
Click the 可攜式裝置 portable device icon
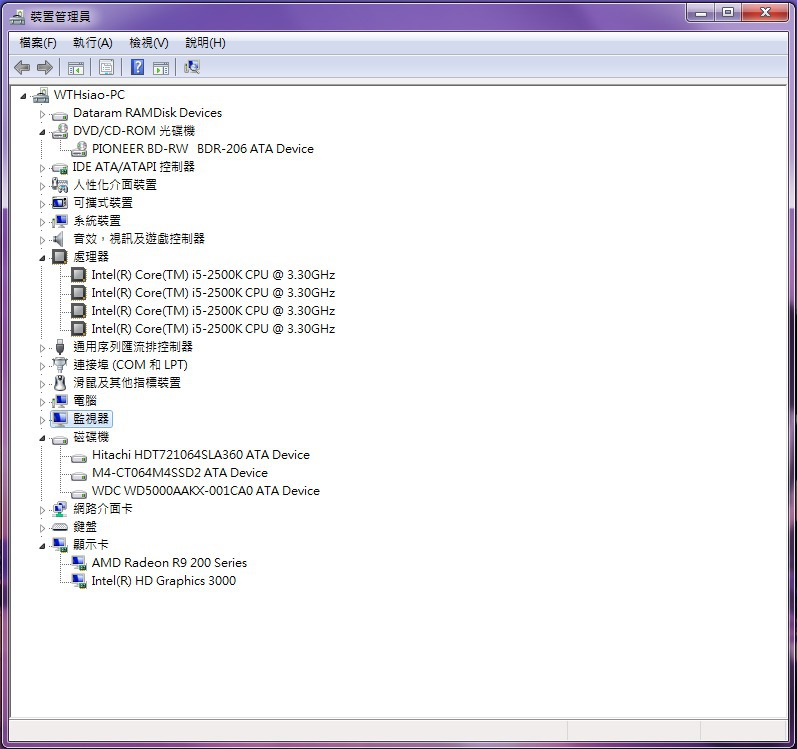point(59,203)
